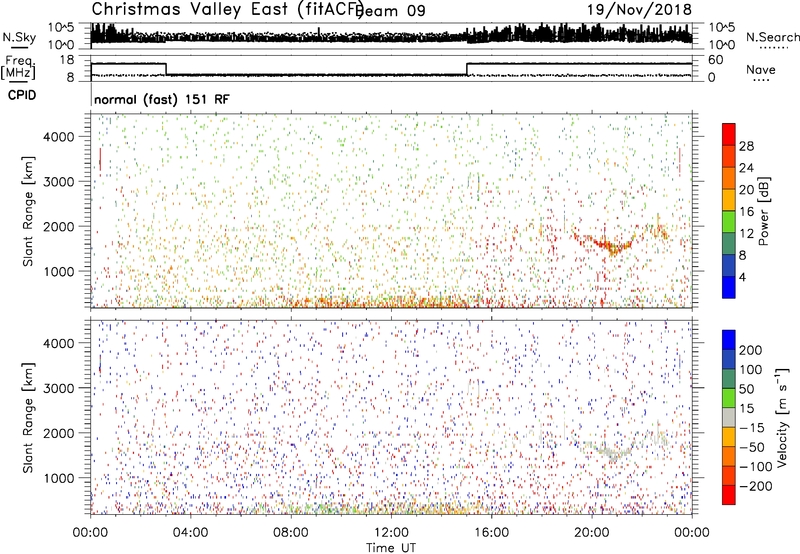This screenshot has width=800, height=554.
Task: Select the N.Search legend label
Action: [772, 37]
